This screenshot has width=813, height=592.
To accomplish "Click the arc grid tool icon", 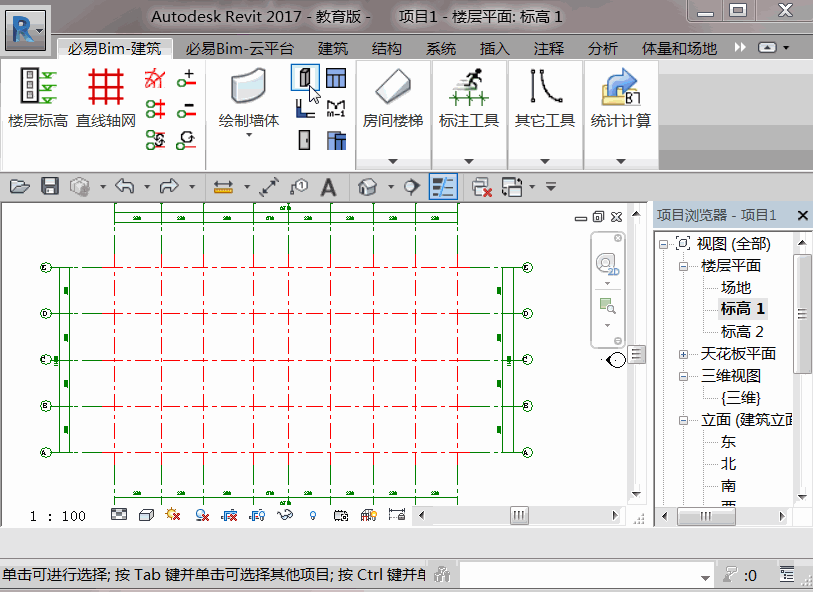I will [x=155, y=78].
